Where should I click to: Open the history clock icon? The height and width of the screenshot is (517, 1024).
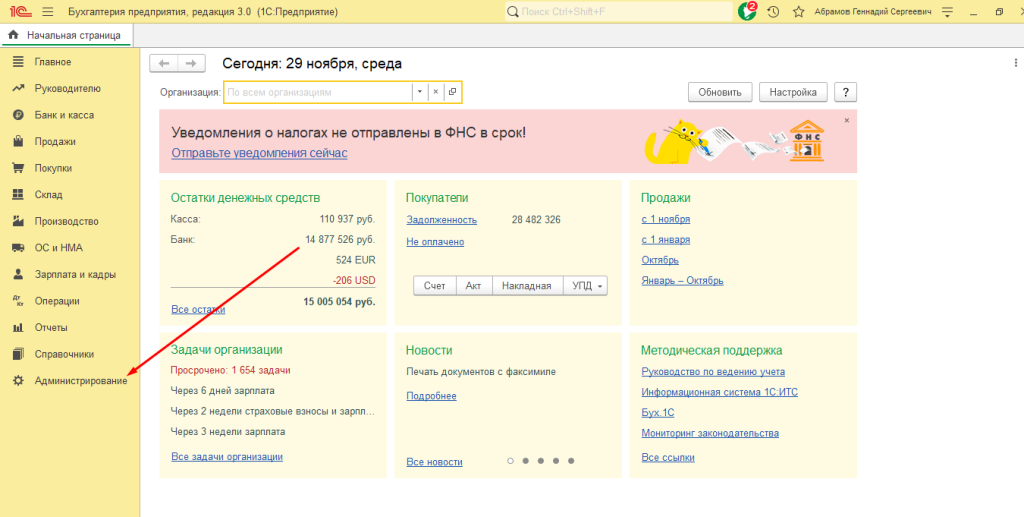(773, 12)
